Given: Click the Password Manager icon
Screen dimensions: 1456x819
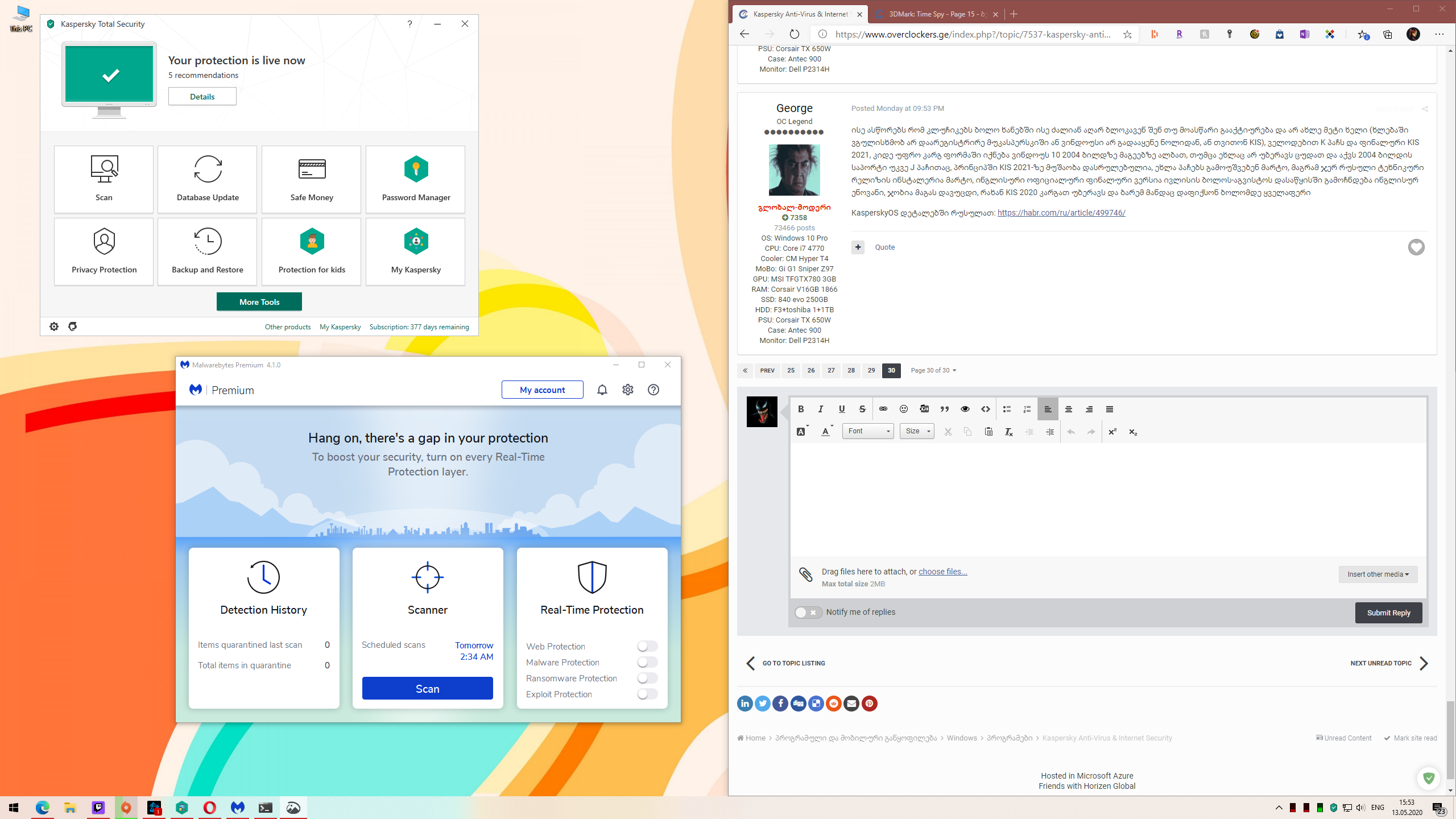Looking at the screenshot, I should pos(416,169).
